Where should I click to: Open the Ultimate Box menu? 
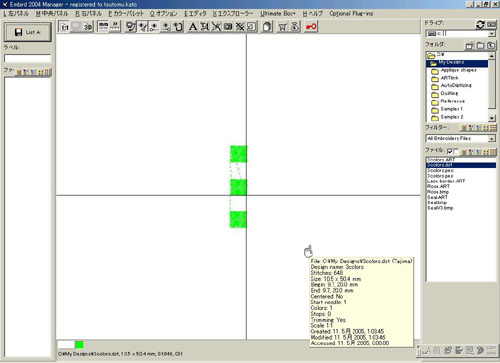pyautogui.click(x=278, y=14)
